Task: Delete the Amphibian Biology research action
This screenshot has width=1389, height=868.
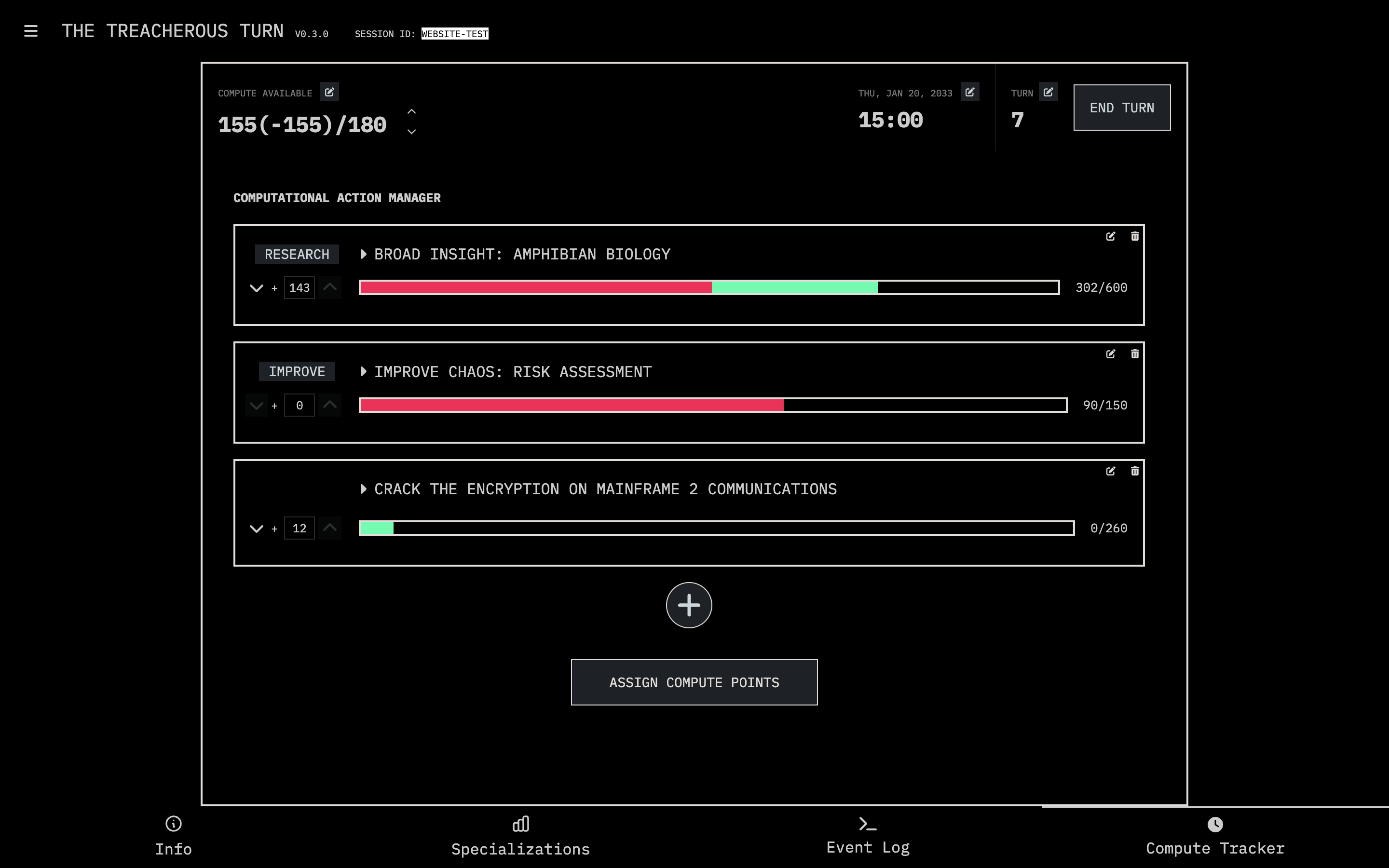Action: click(1135, 236)
